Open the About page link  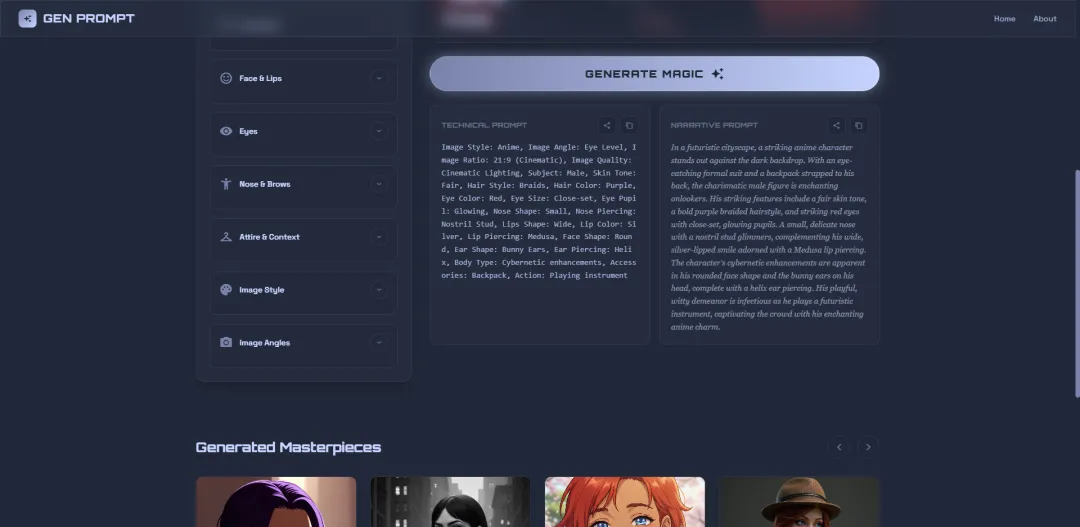click(1044, 19)
